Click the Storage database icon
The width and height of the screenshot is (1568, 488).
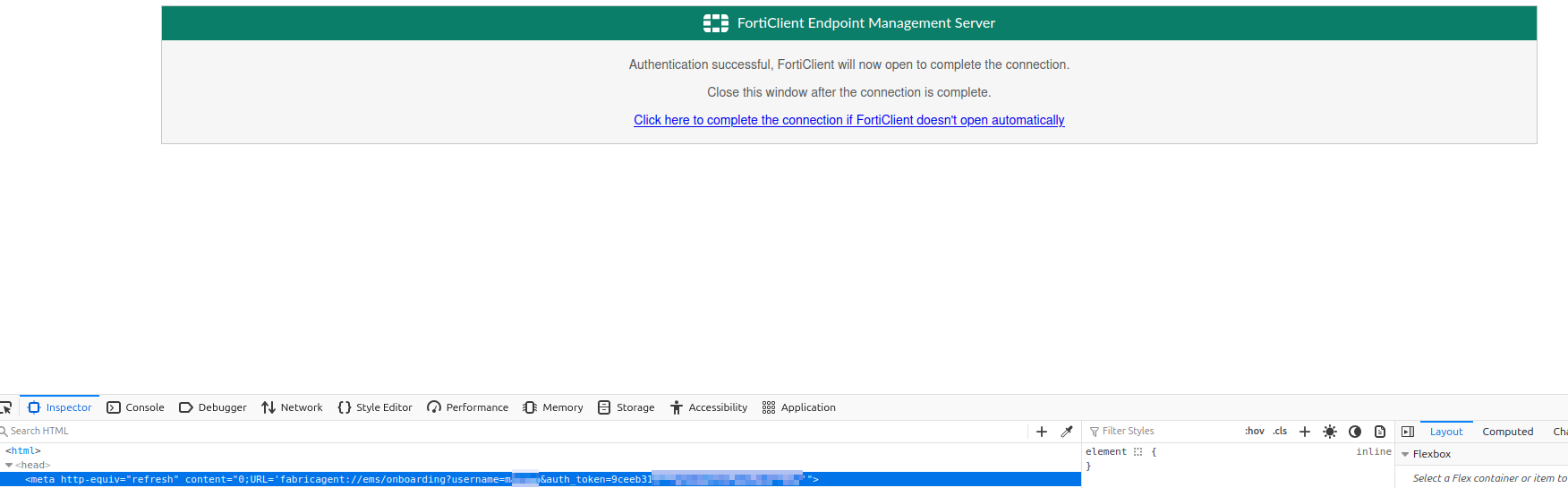click(x=604, y=407)
